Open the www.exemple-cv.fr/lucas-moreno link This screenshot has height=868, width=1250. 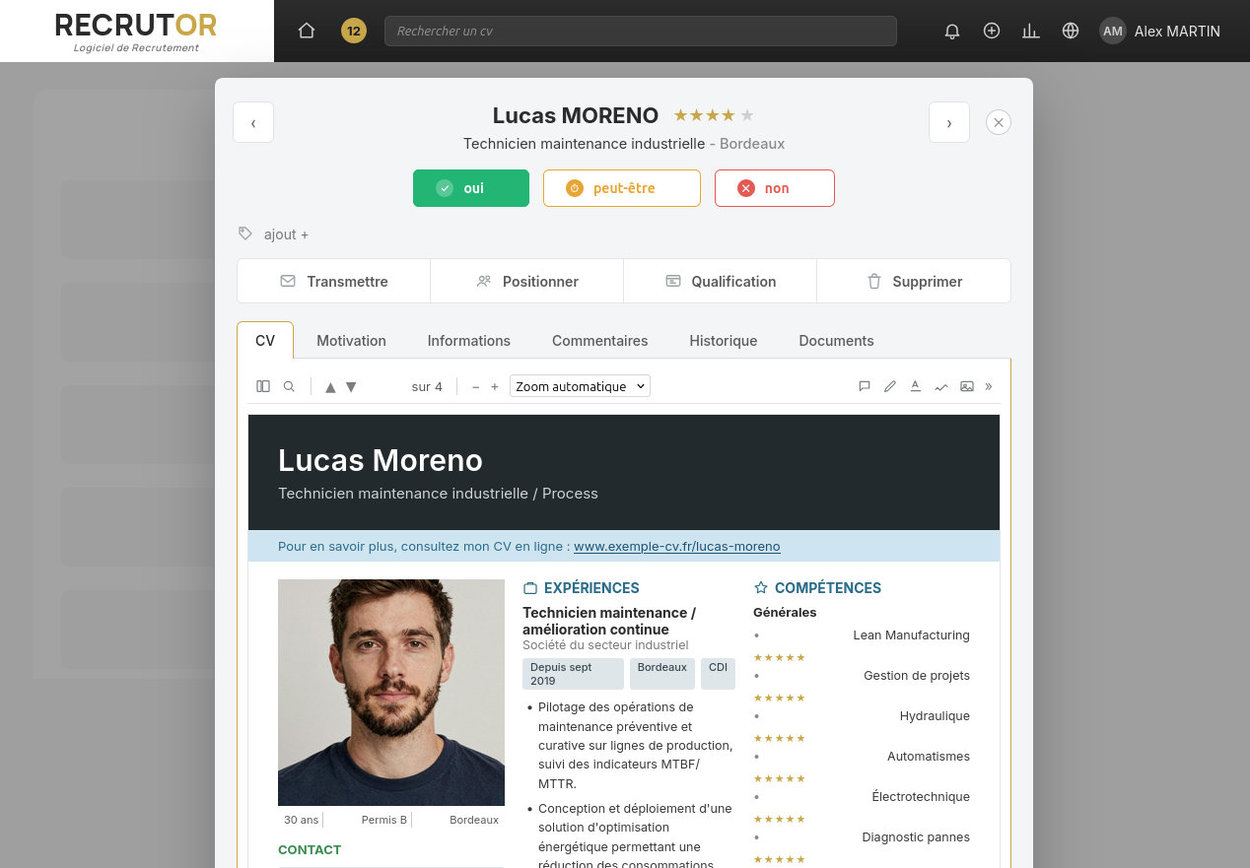tap(677, 546)
